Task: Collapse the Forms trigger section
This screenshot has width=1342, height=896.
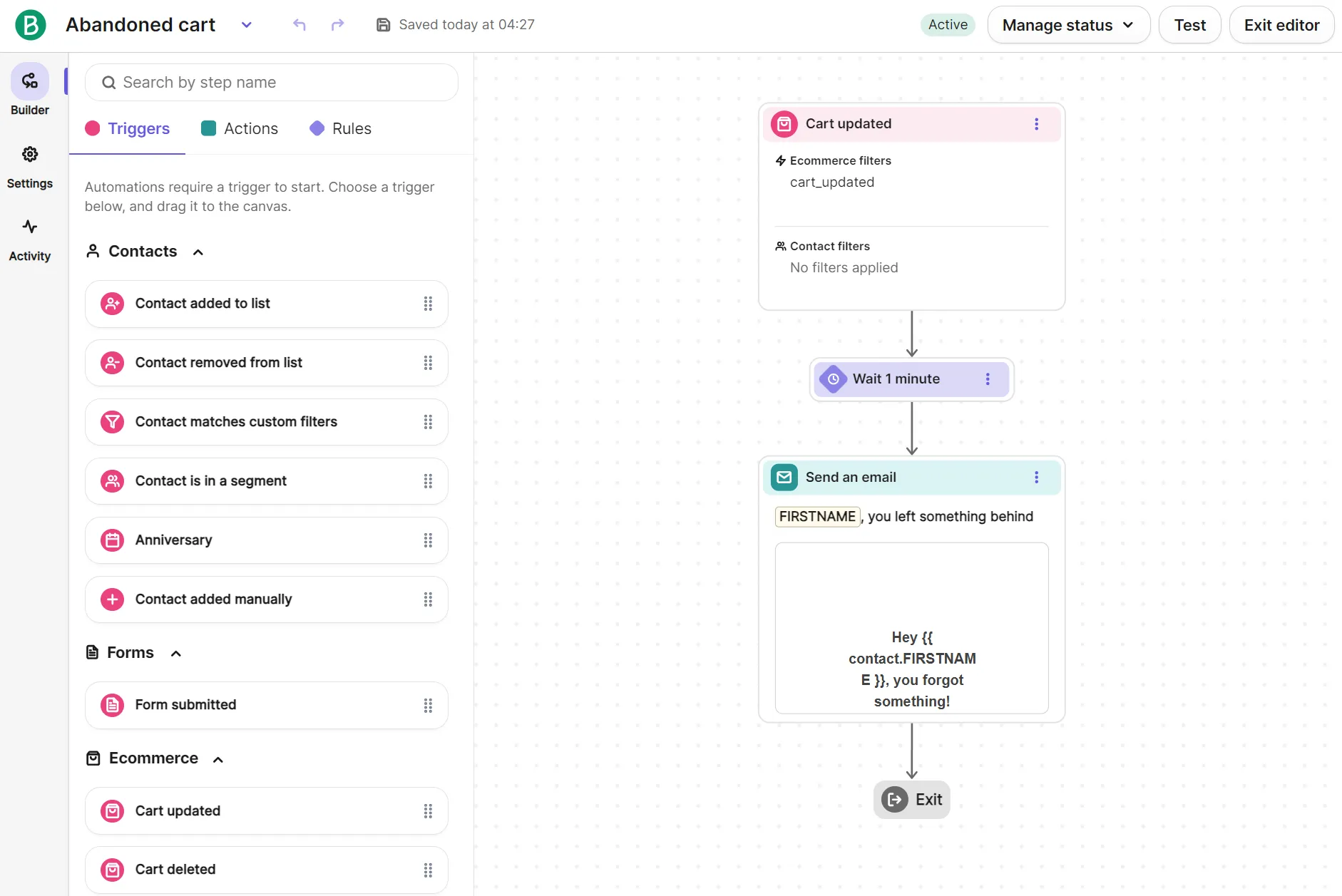Action: [176, 654]
